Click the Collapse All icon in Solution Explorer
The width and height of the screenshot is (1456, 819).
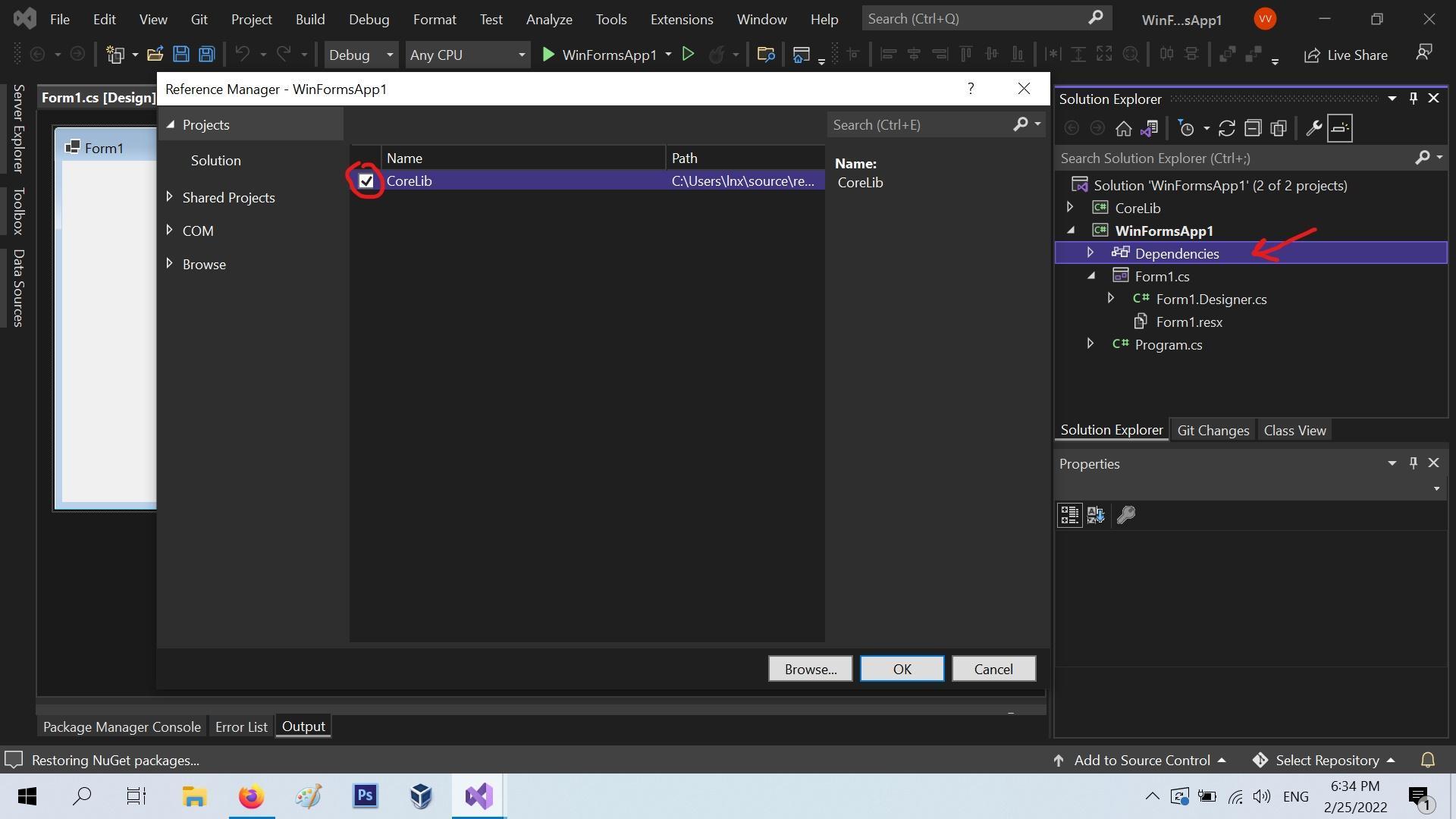tap(1253, 128)
